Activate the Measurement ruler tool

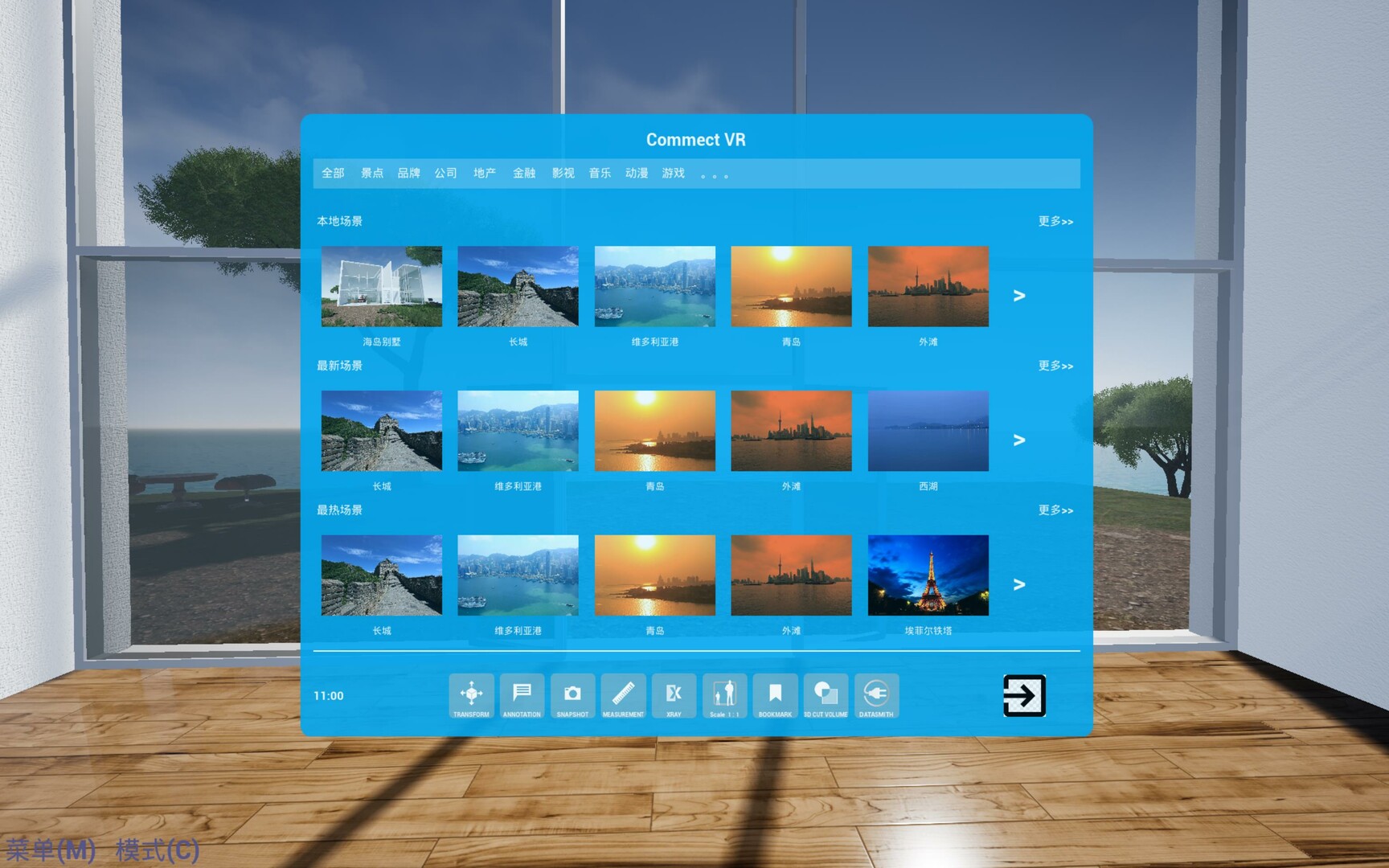point(623,696)
